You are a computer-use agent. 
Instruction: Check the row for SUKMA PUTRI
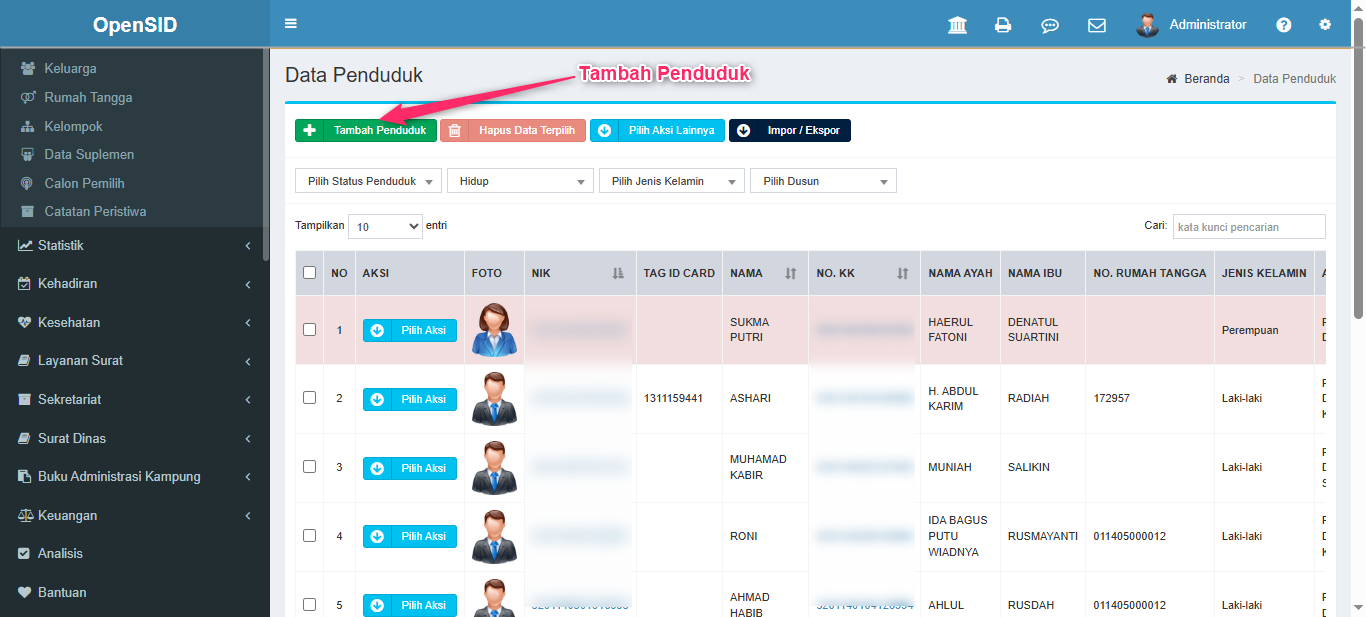point(309,329)
